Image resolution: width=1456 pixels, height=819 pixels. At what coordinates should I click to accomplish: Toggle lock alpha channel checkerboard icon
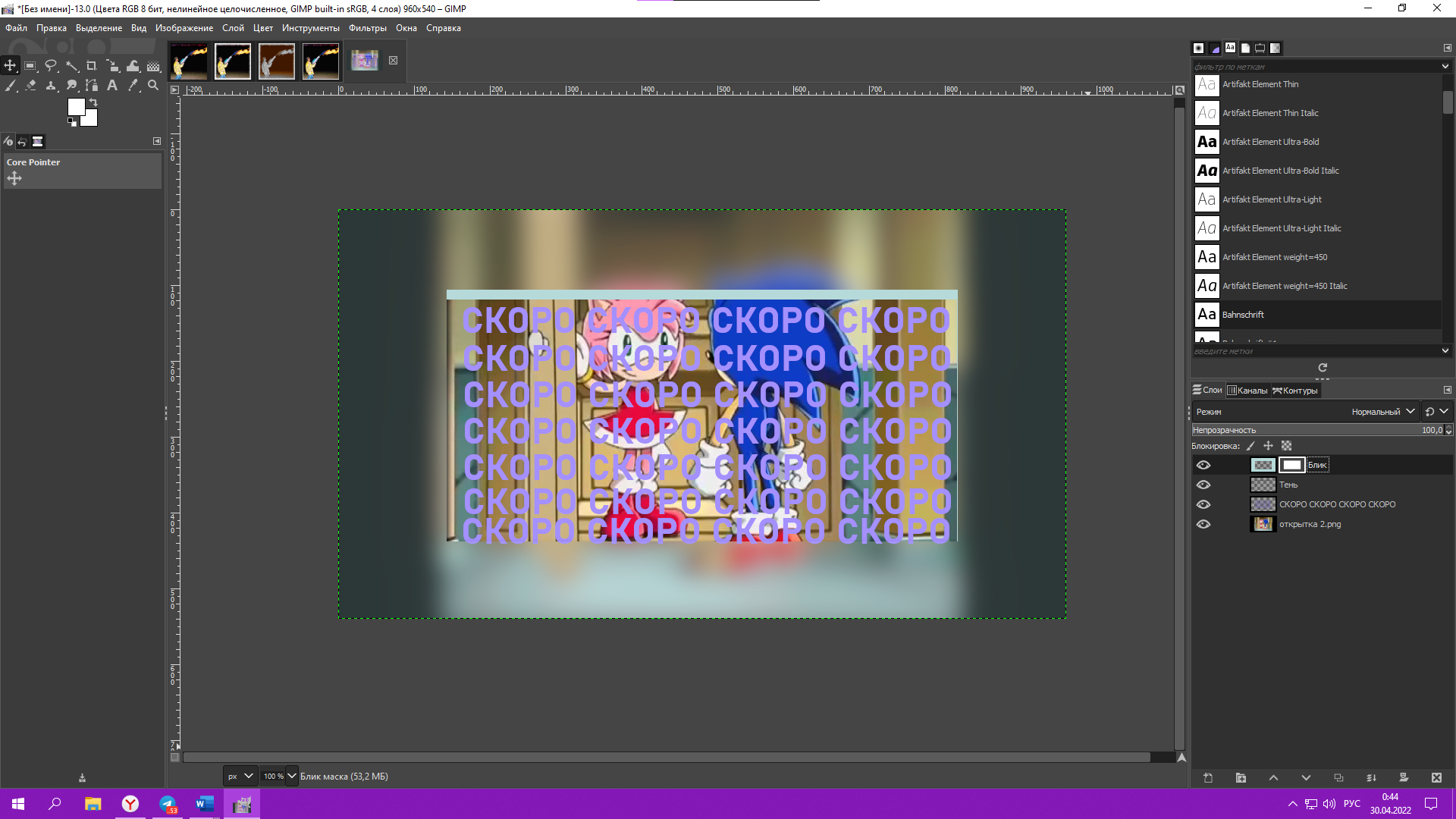1286,446
